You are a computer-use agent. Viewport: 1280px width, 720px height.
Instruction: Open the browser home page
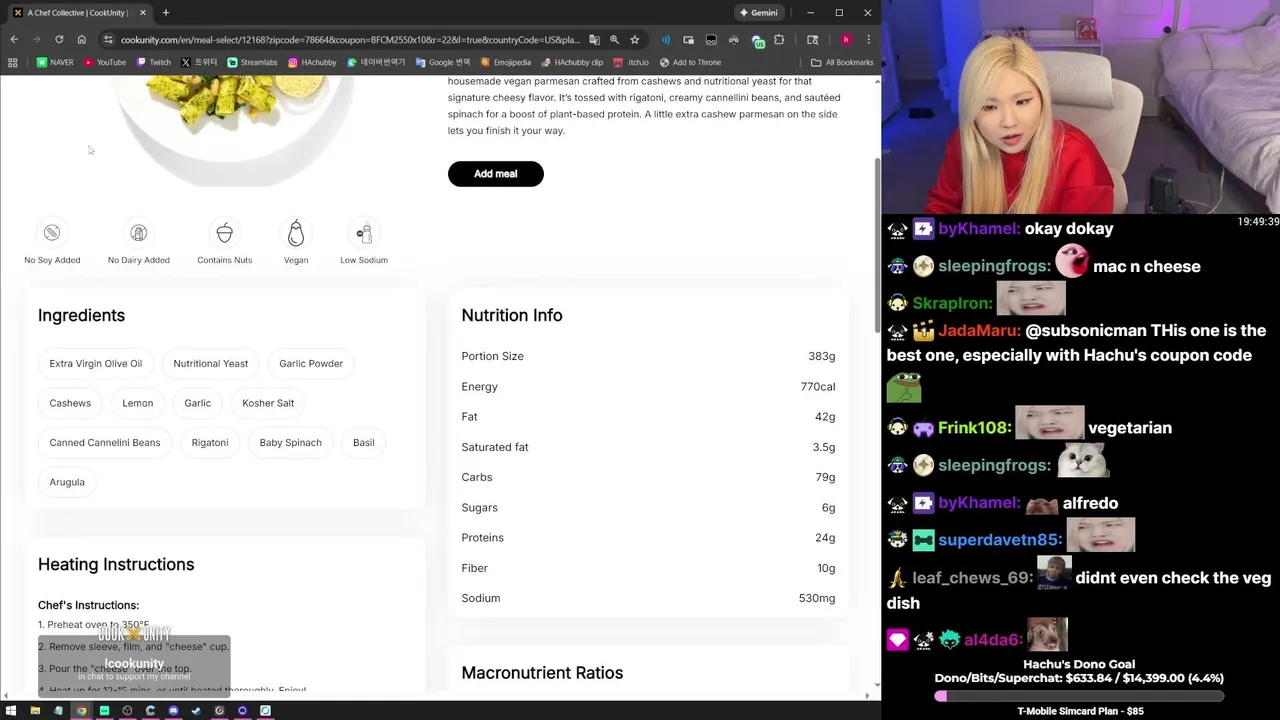(81, 40)
